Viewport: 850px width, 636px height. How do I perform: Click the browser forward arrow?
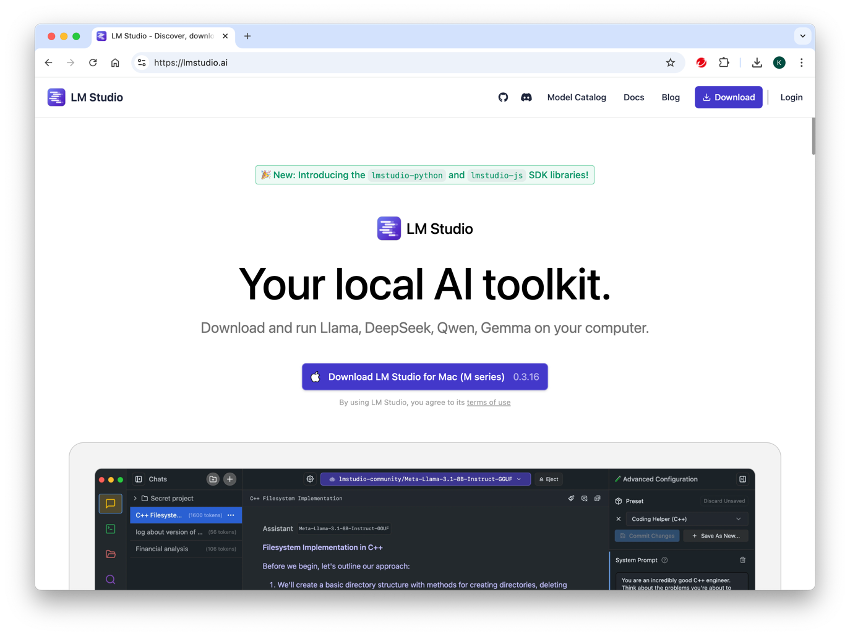pyautogui.click(x=70, y=63)
